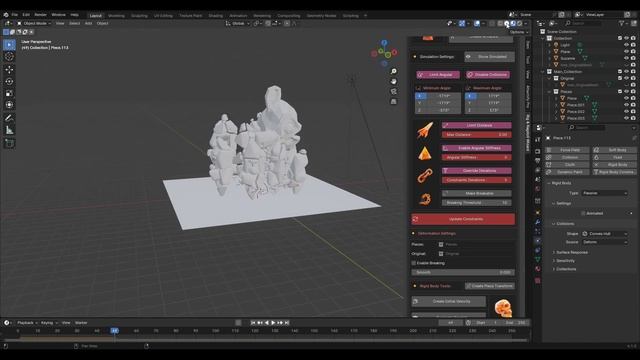Open the Rigid Body Type dropdown
Image resolution: width=640 pixels, height=360 pixels.
604,193
